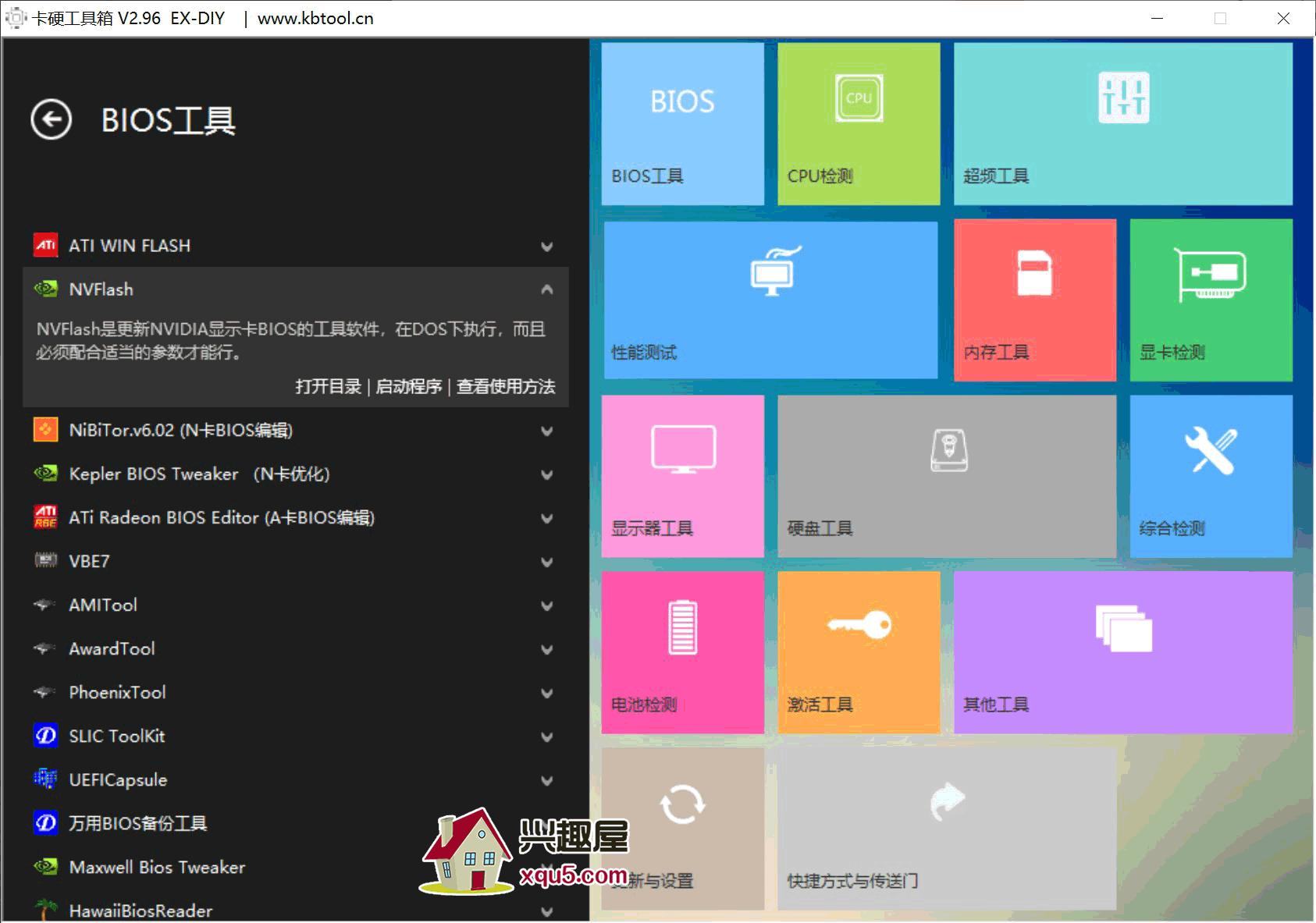Select the AMITool list item
1316x923 pixels.
coord(296,605)
